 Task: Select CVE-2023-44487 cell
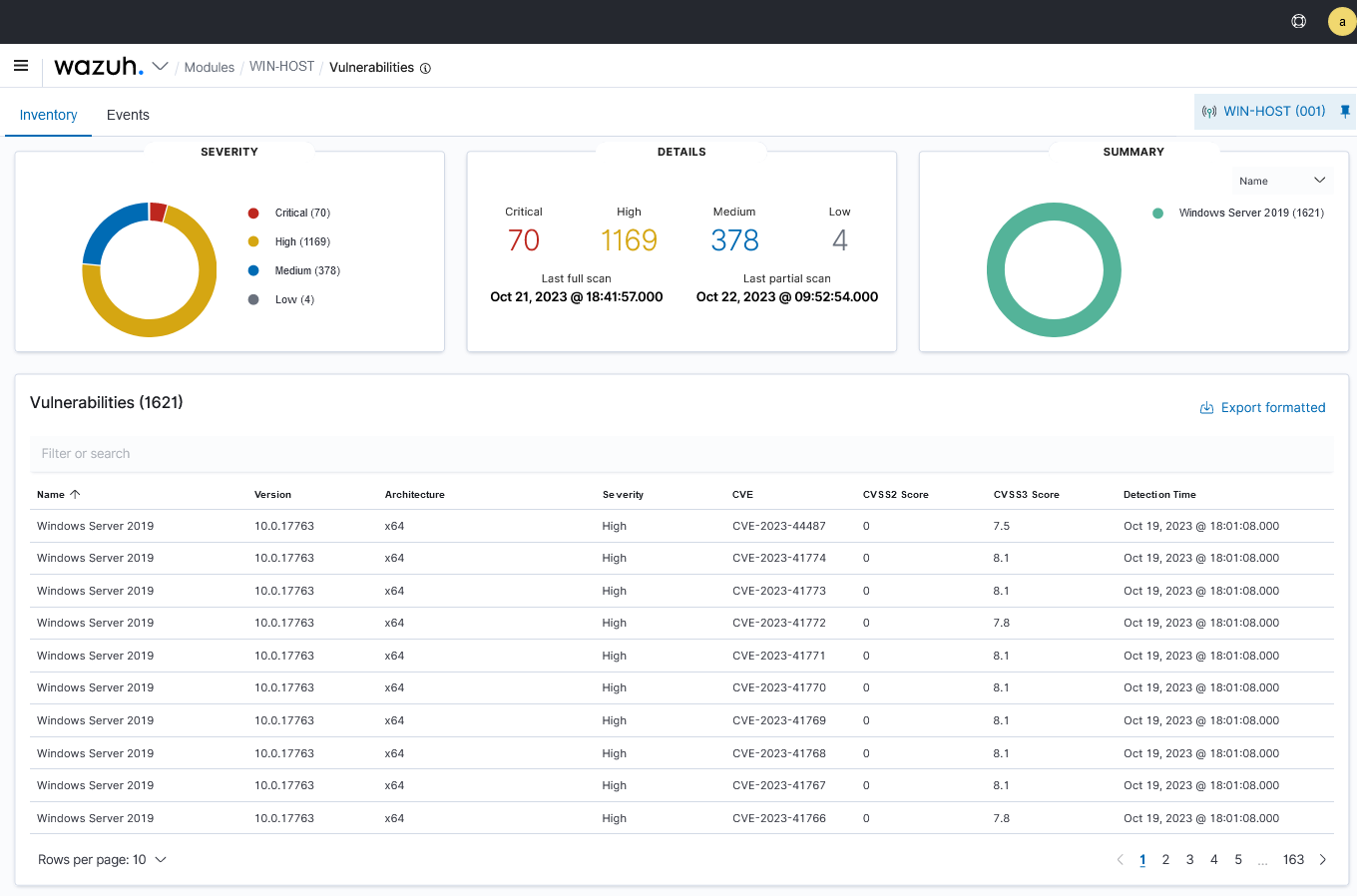pyautogui.click(x=779, y=526)
